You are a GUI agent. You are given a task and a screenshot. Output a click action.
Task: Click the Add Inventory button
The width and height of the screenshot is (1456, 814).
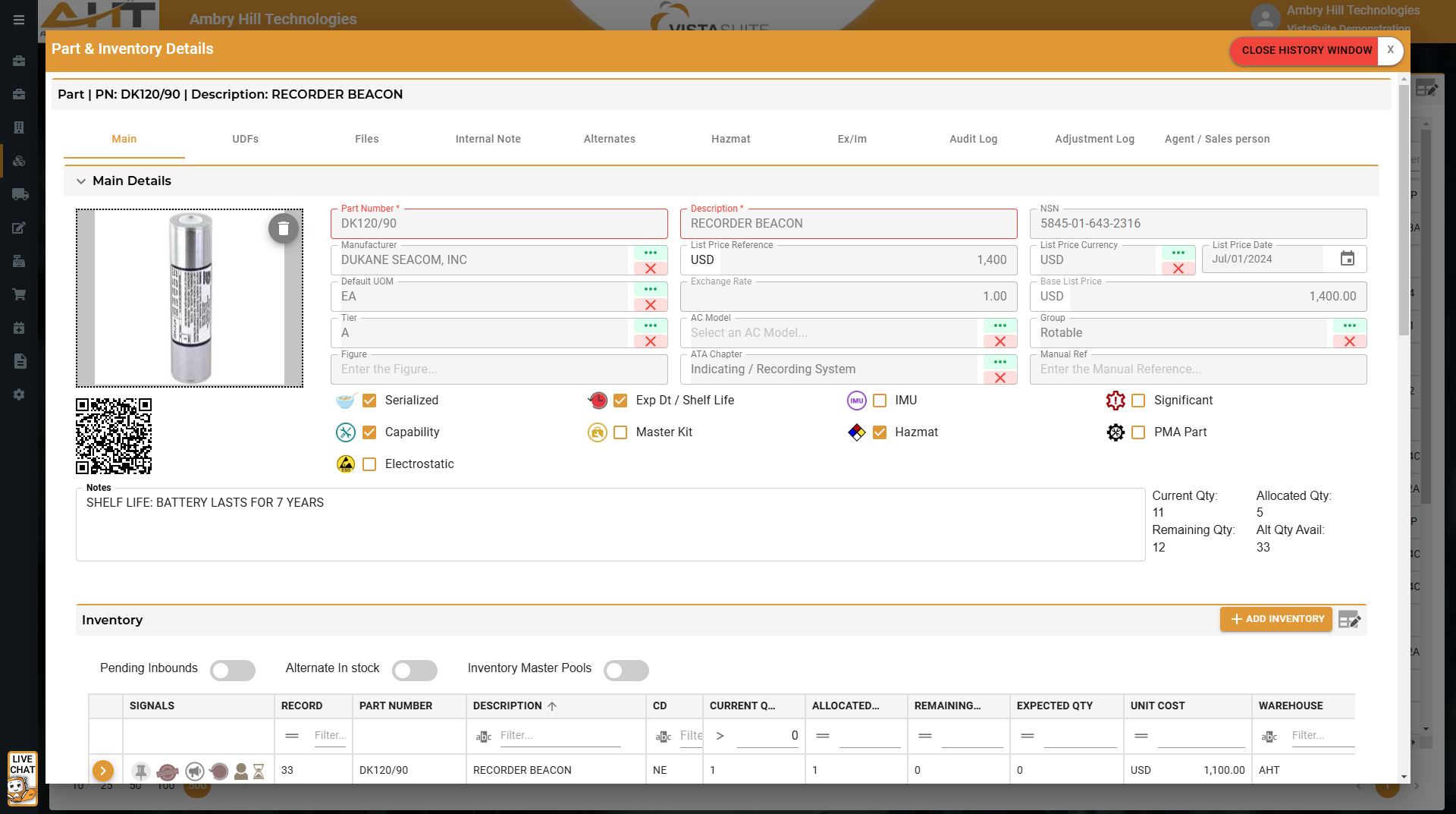1276,619
